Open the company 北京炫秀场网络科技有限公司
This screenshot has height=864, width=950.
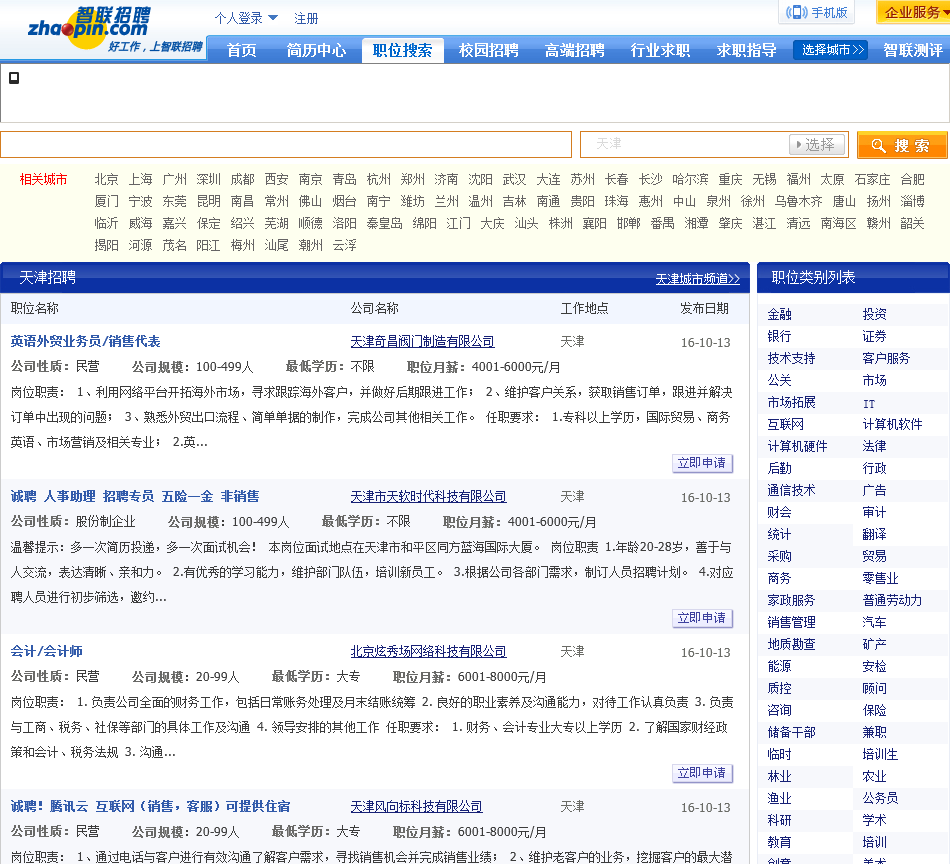[x=428, y=652]
